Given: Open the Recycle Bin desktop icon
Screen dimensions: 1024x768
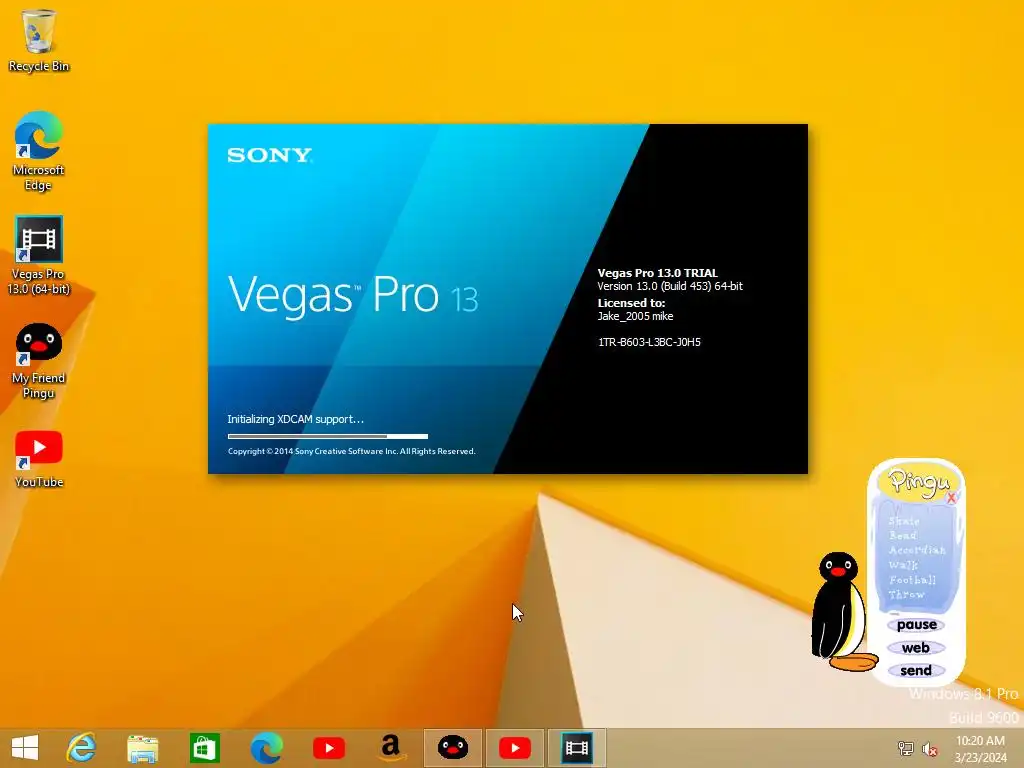Looking at the screenshot, I should pyautogui.click(x=39, y=39).
